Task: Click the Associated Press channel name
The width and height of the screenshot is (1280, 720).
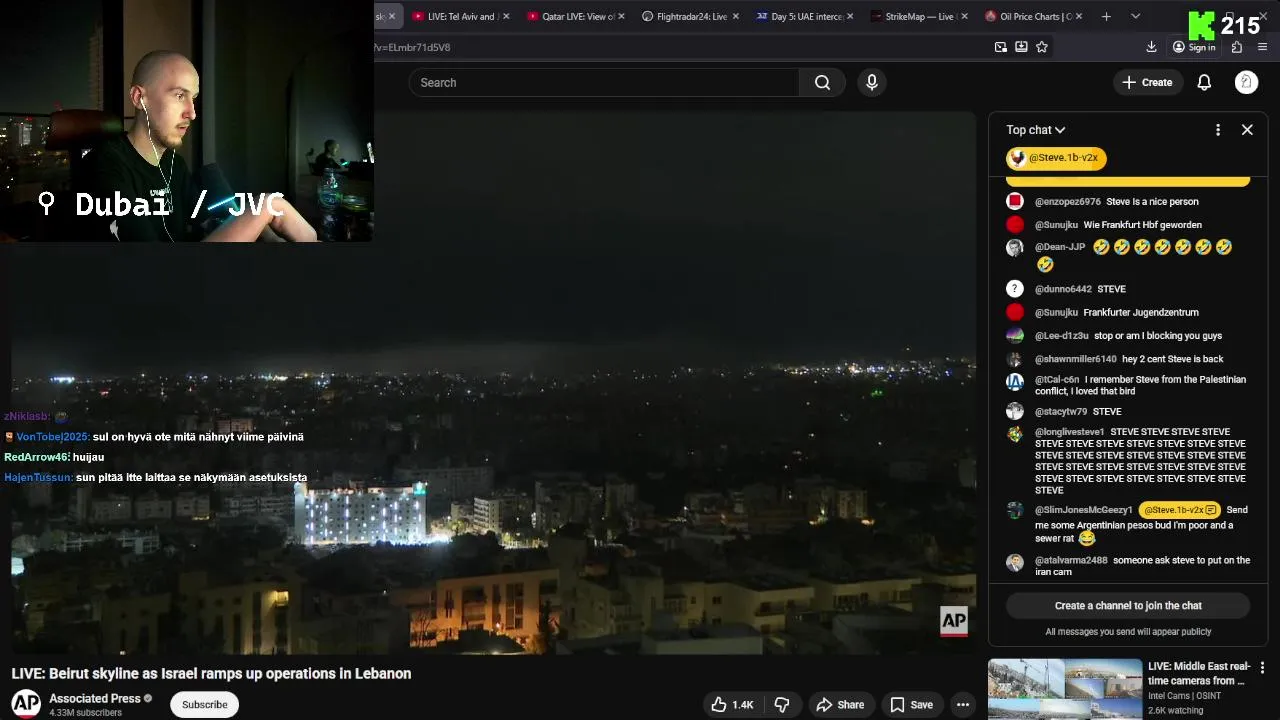Action: pyautogui.click(x=95, y=699)
